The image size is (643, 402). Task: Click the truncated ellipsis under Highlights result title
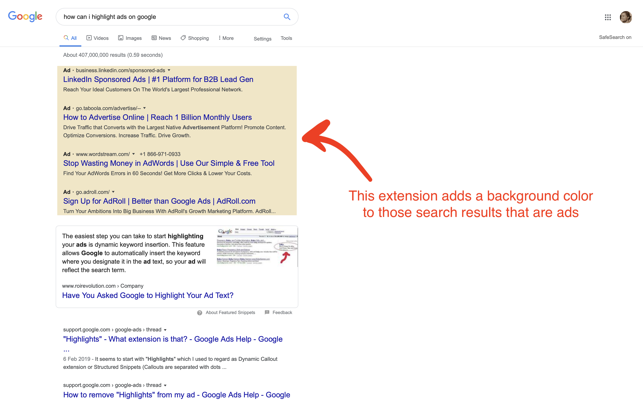66,350
